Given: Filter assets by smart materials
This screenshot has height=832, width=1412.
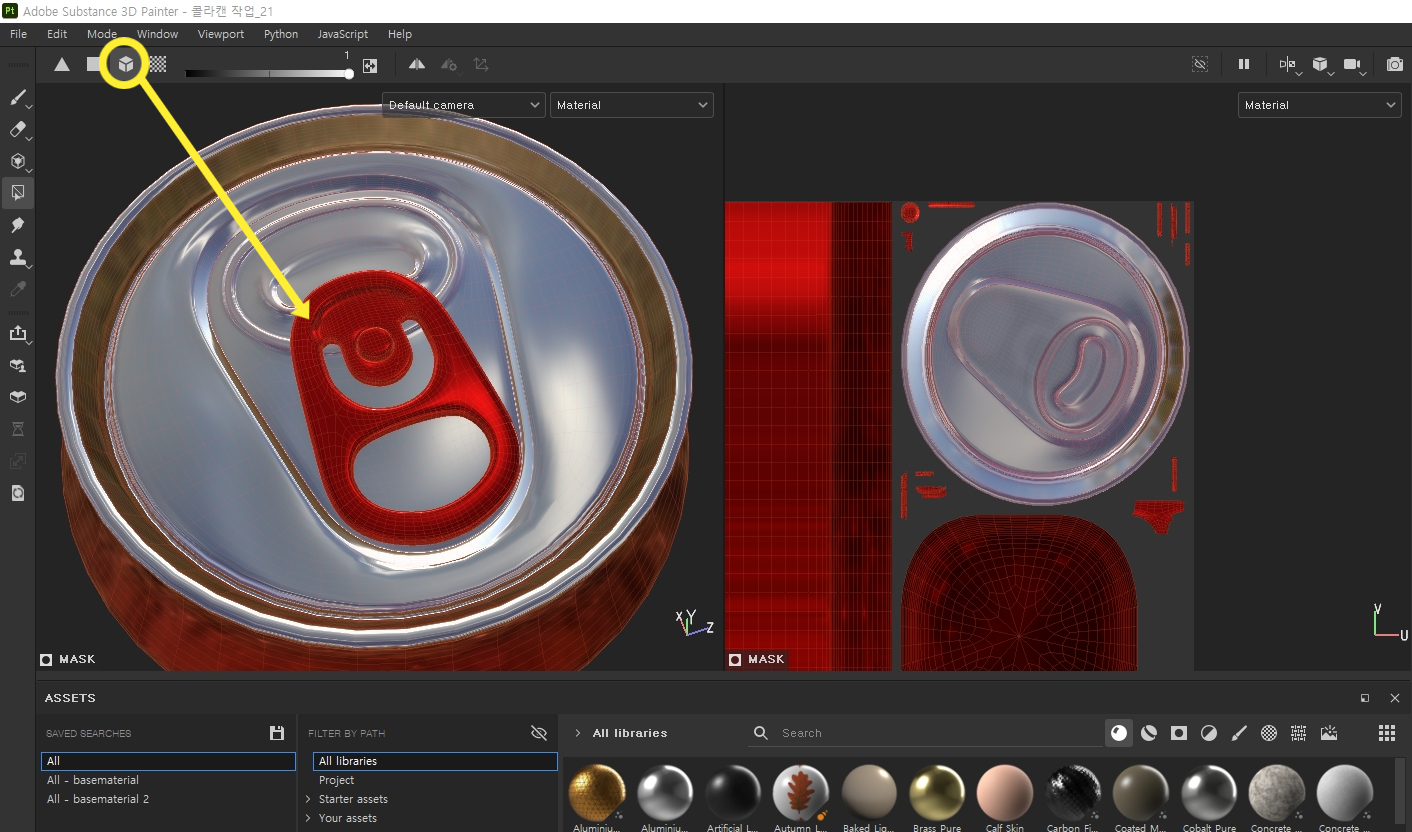Looking at the screenshot, I should pos(1149,733).
